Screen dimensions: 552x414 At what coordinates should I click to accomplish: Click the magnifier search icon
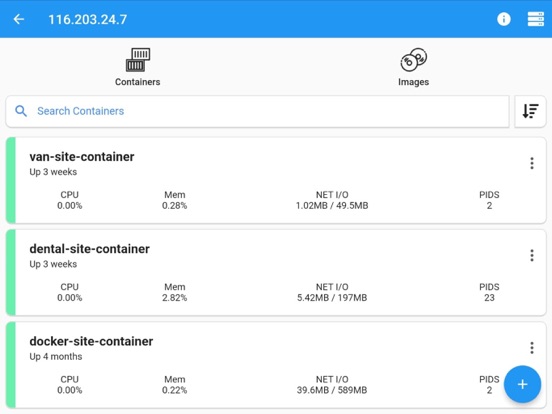coord(21,111)
